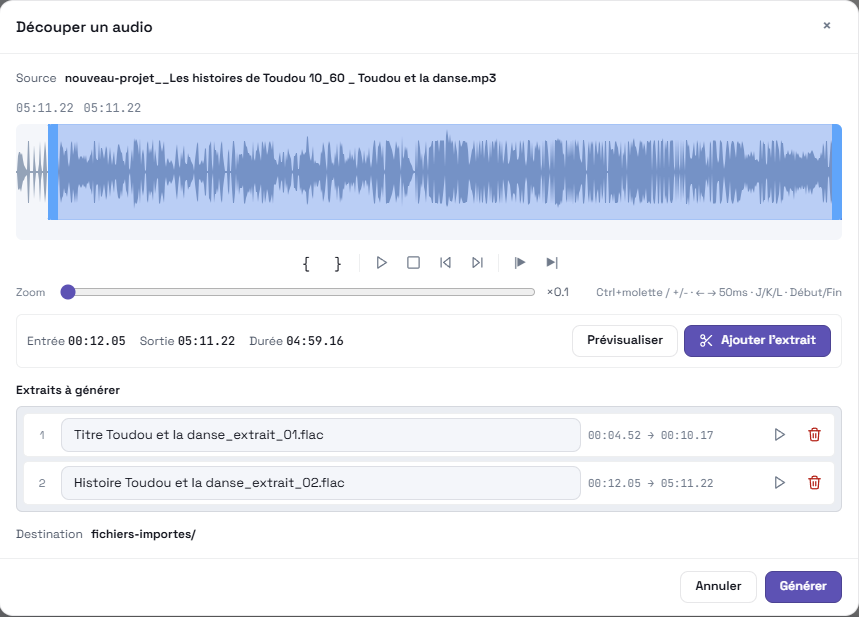Screen dimensions: 859x617
Task: Edit the file name Titre Toudou et la danse_extrait_01.flac
Action: (x=320, y=435)
